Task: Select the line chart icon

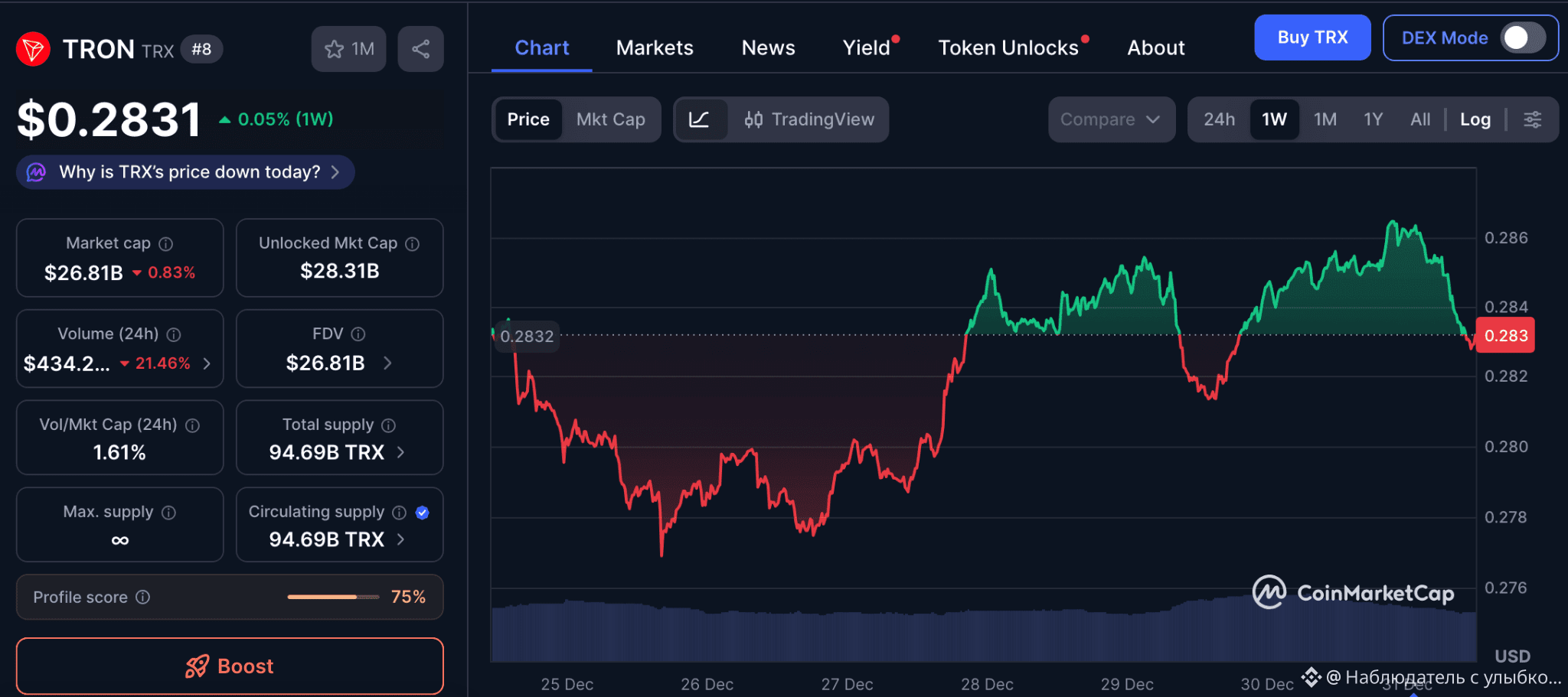Action: pos(699,119)
